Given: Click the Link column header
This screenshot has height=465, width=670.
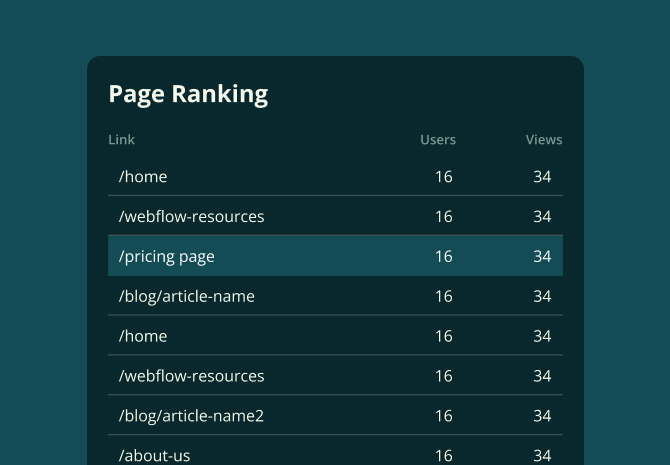Looking at the screenshot, I should click(x=121, y=140).
